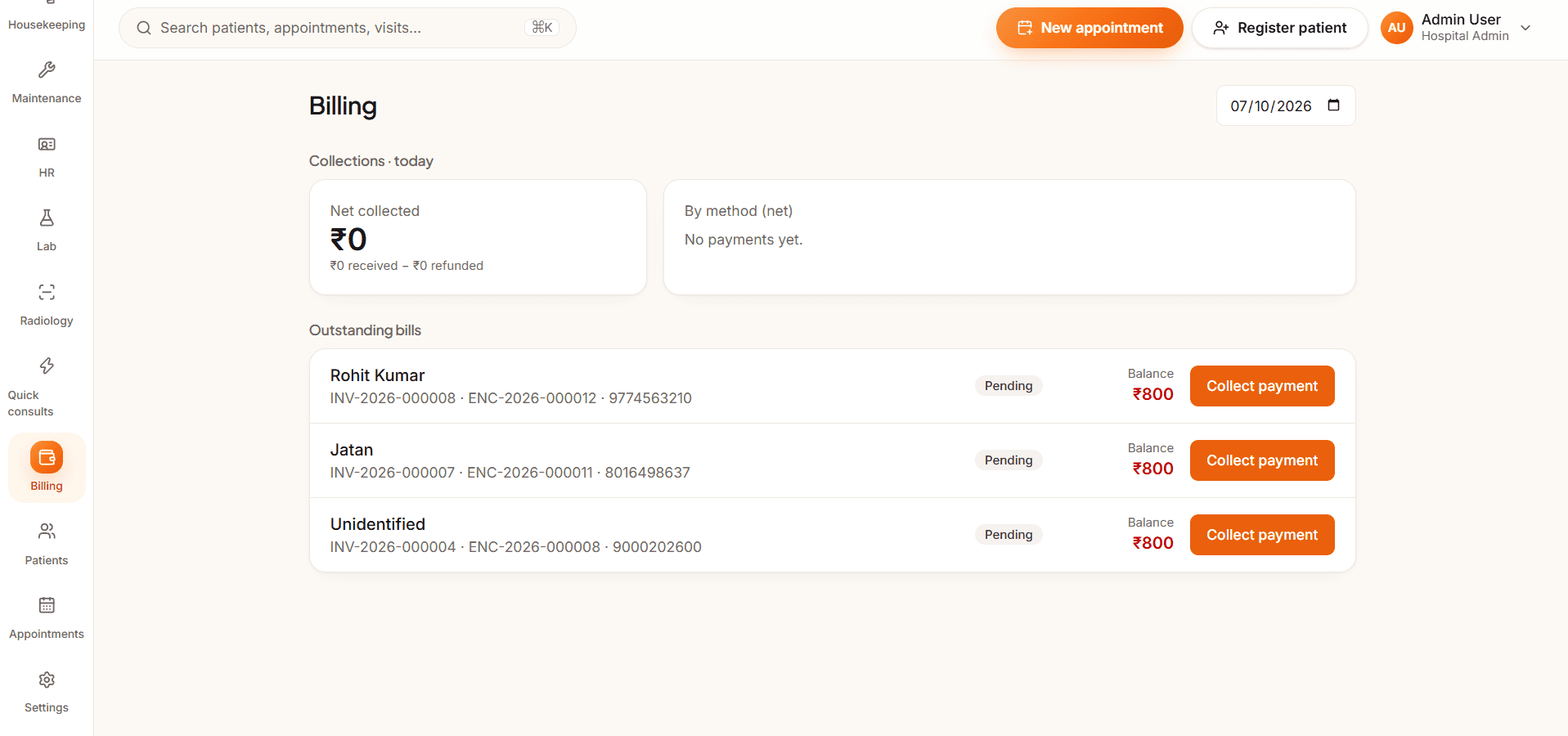Click the AU user avatar
The height and width of the screenshot is (736, 1568).
pyautogui.click(x=1396, y=28)
